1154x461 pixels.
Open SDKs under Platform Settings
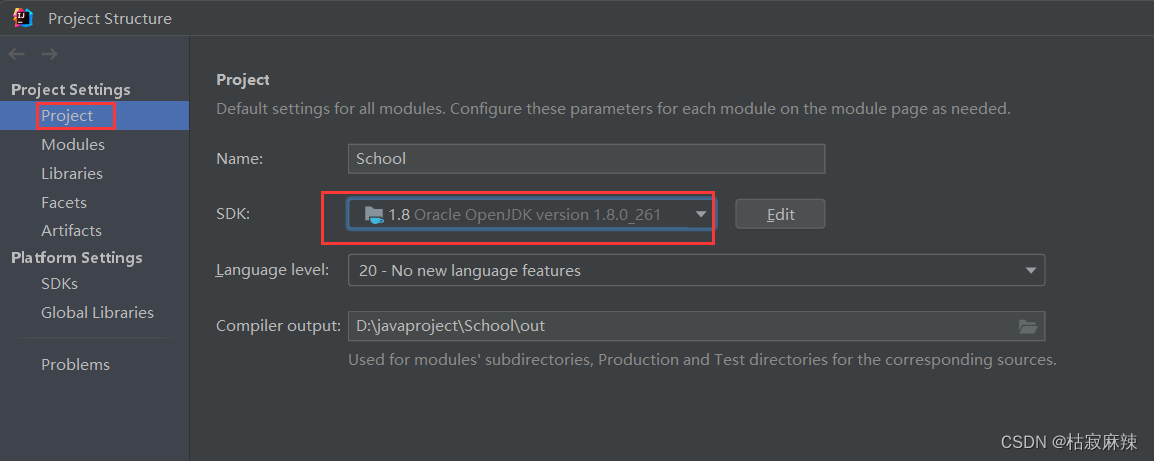pyautogui.click(x=60, y=284)
